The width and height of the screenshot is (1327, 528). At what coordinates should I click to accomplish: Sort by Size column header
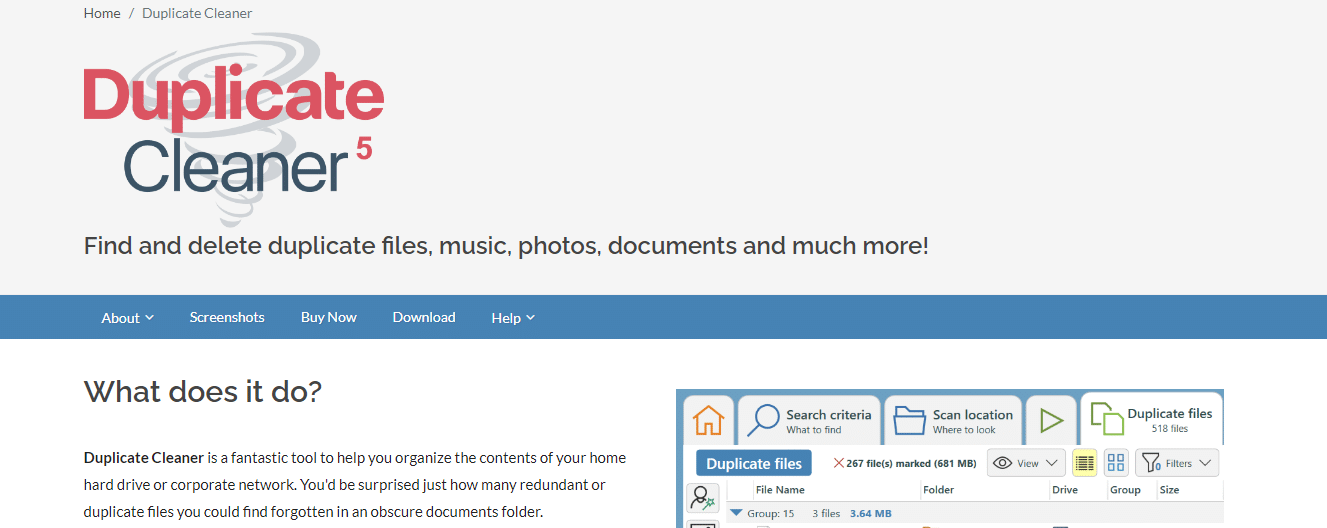1169,490
